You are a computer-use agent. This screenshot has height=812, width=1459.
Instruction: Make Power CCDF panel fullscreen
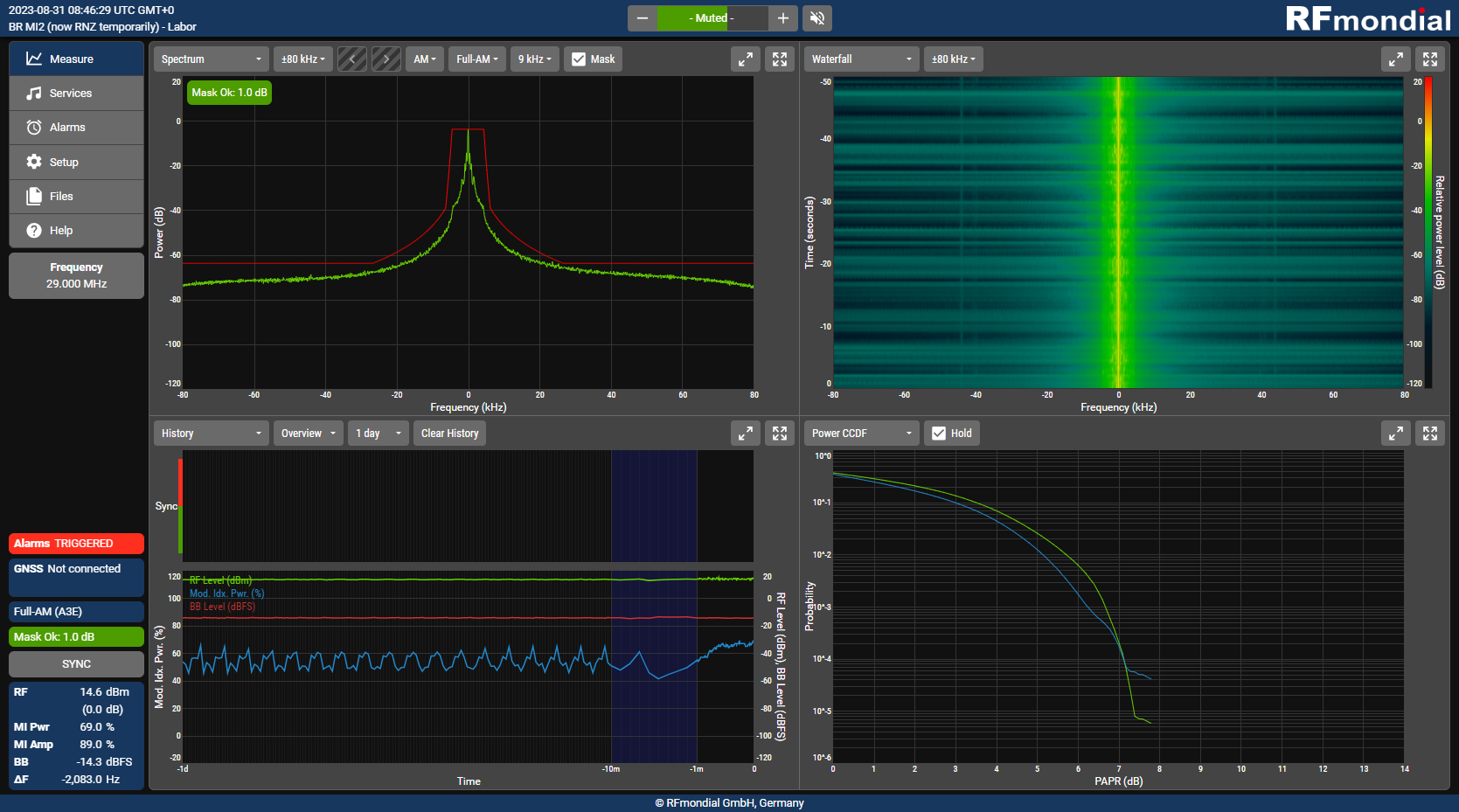1430,434
